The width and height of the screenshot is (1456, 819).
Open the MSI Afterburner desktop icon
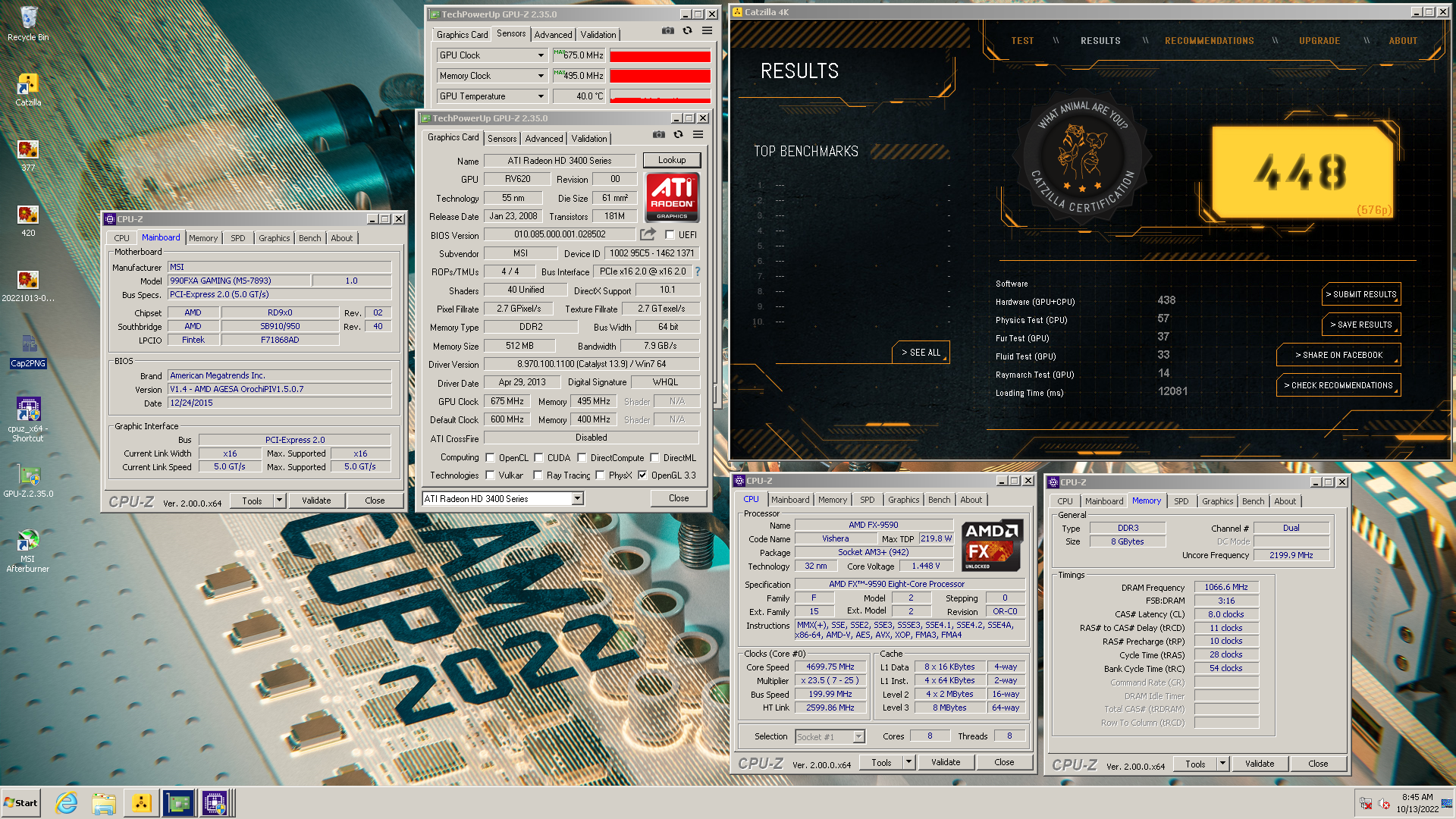coord(28,550)
